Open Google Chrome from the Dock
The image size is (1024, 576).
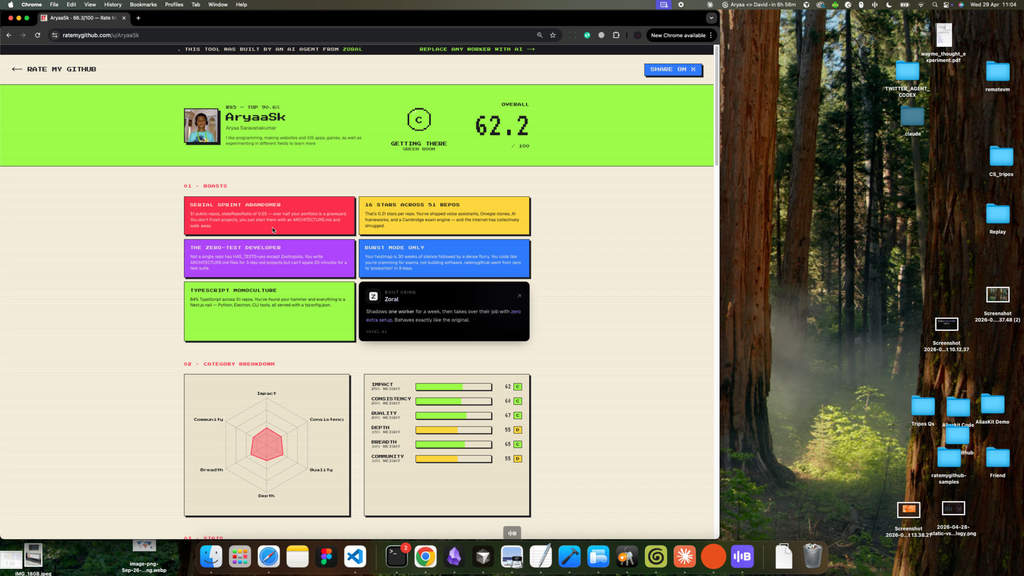(425, 556)
